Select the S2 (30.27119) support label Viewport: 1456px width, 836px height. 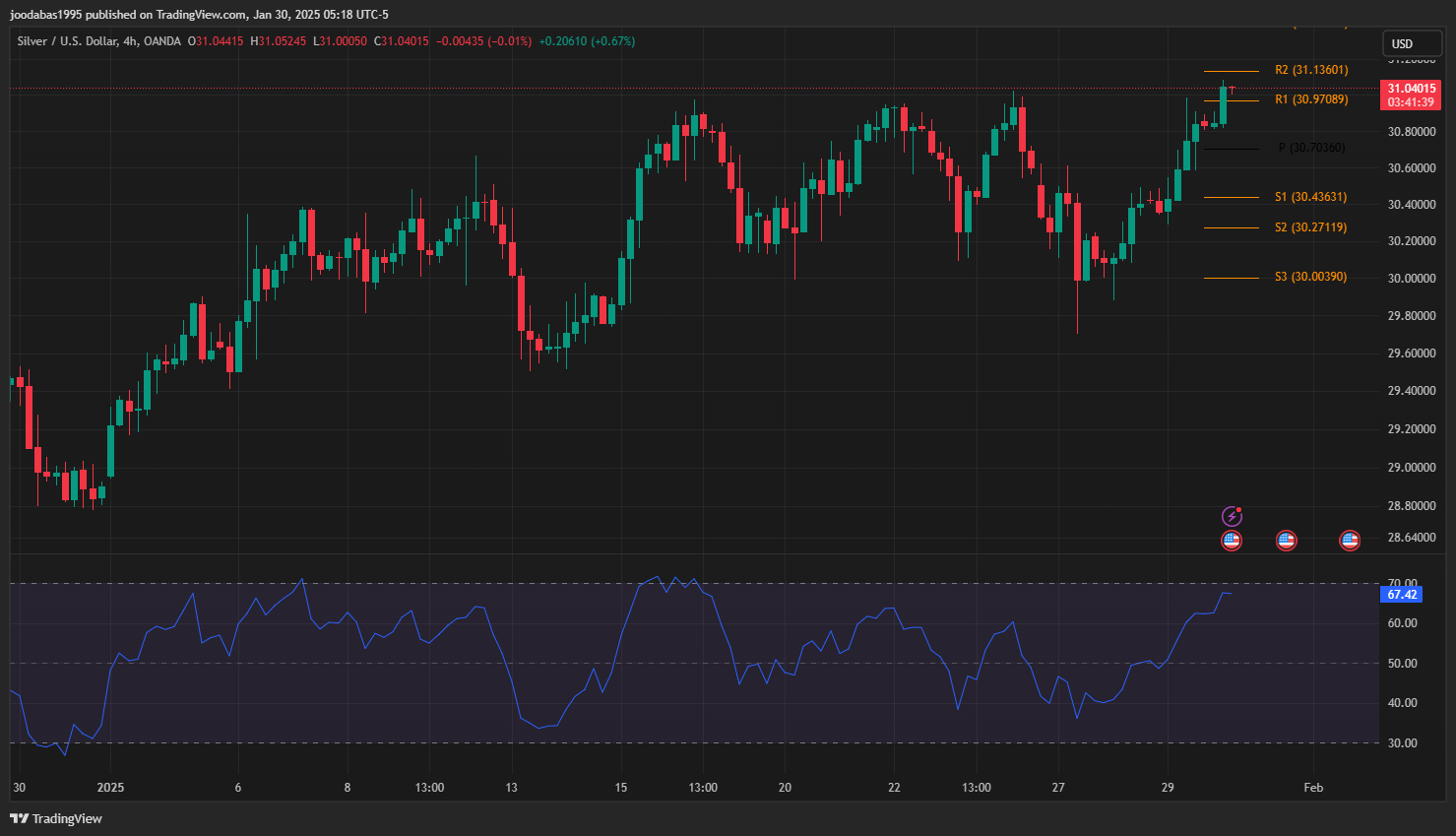click(x=1310, y=227)
